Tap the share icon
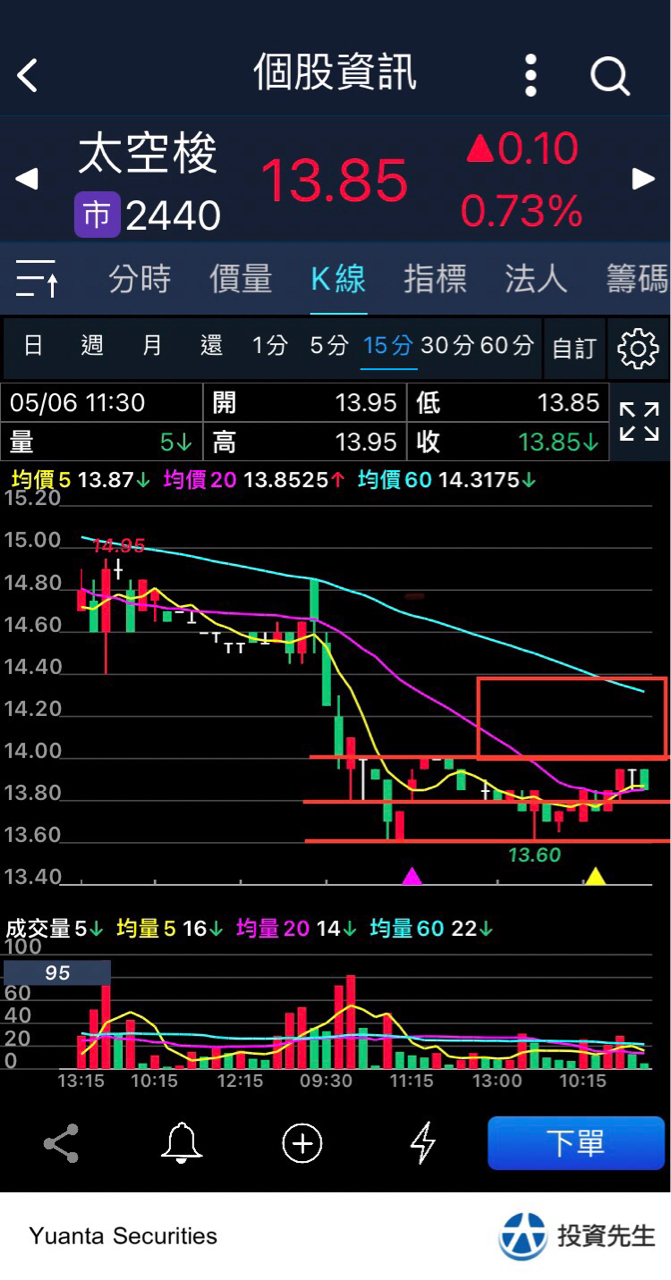Viewport: 671px width, 1280px height. (61, 1142)
